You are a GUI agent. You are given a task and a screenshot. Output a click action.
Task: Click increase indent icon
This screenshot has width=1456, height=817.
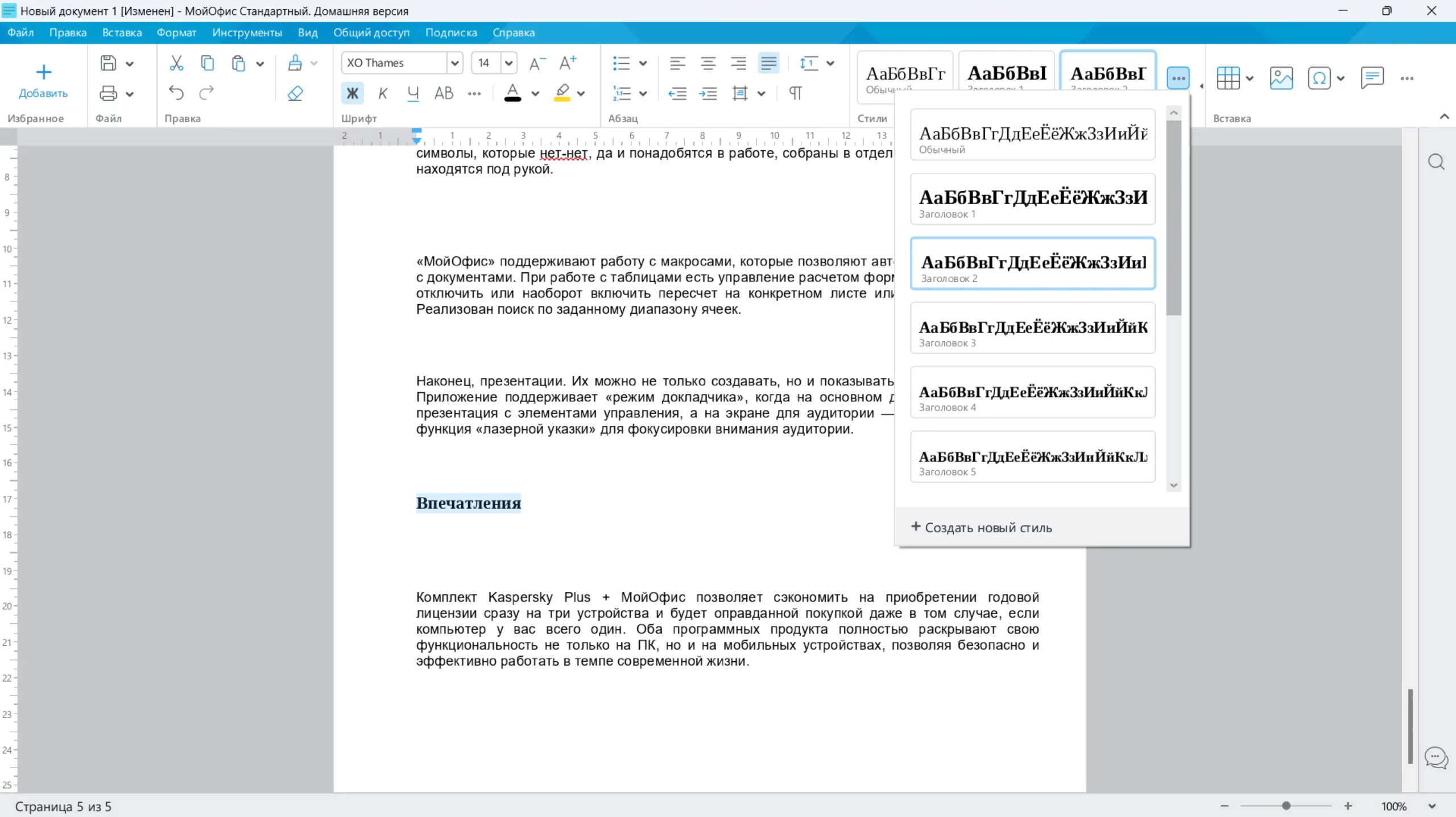(708, 93)
